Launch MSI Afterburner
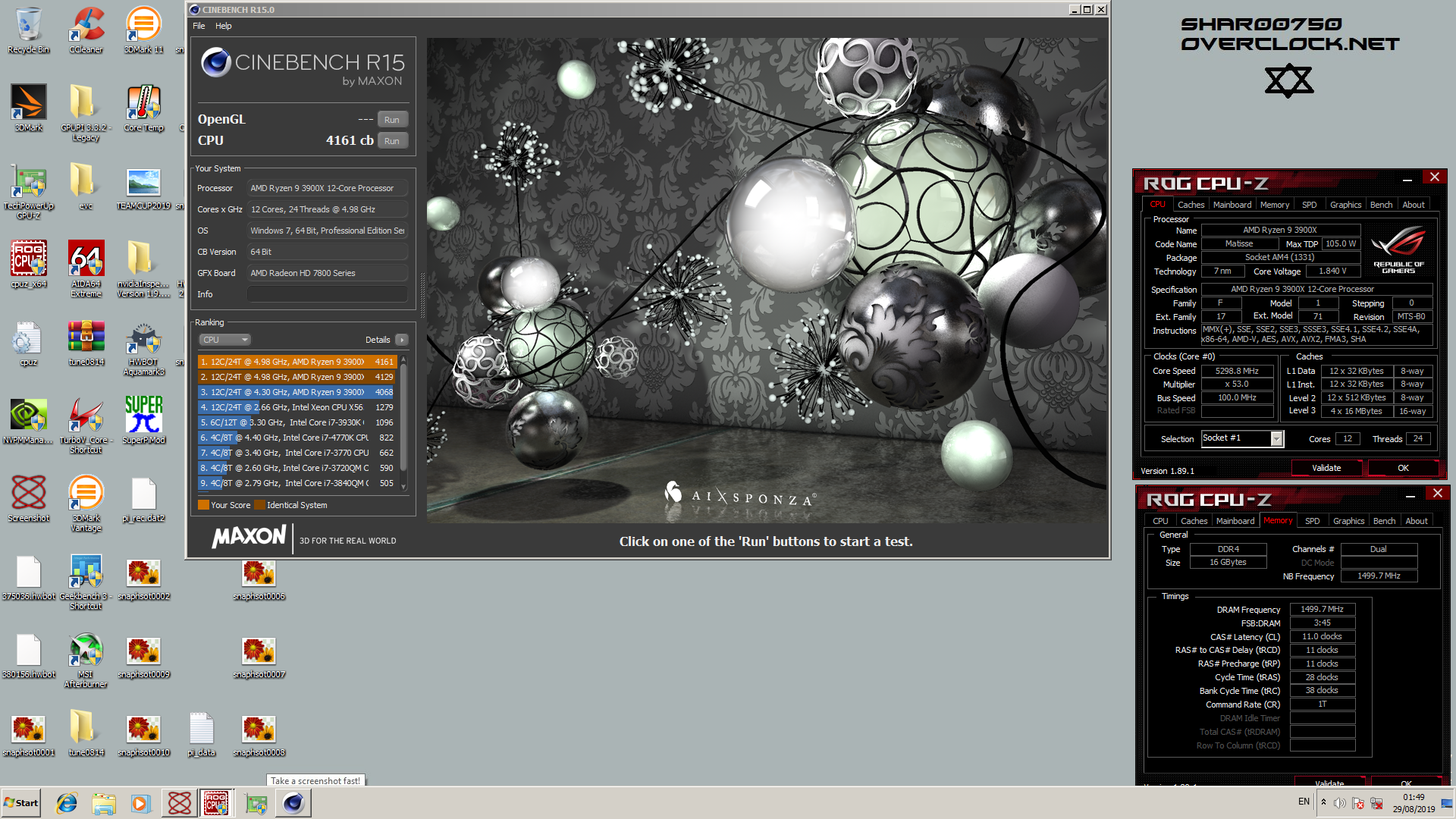Image resolution: width=1456 pixels, height=819 pixels. click(x=86, y=660)
